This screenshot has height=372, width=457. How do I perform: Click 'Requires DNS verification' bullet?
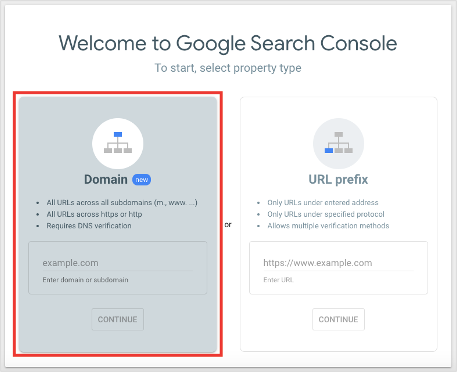click(x=89, y=226)
